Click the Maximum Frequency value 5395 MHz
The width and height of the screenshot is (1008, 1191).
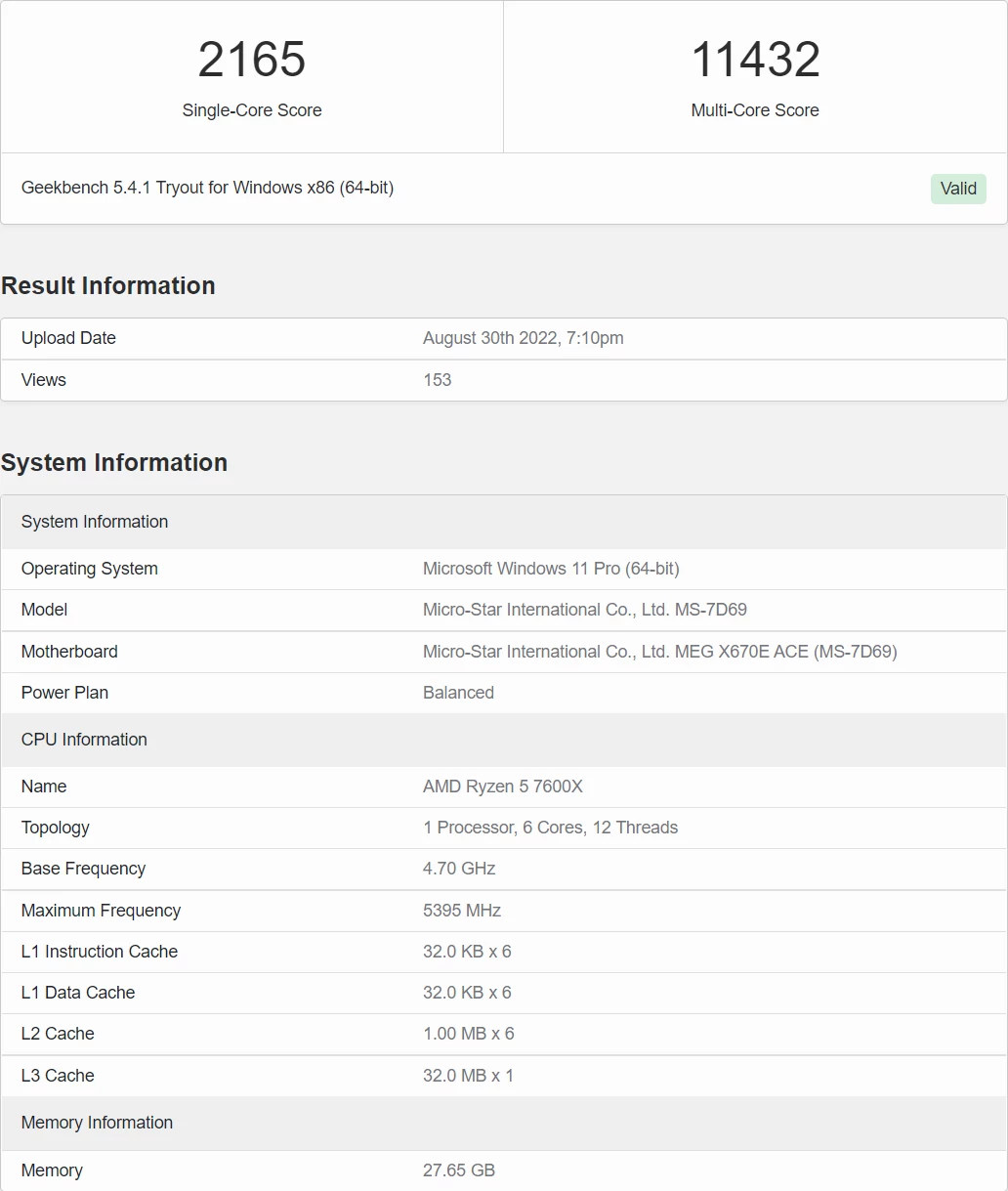point(462,911)
